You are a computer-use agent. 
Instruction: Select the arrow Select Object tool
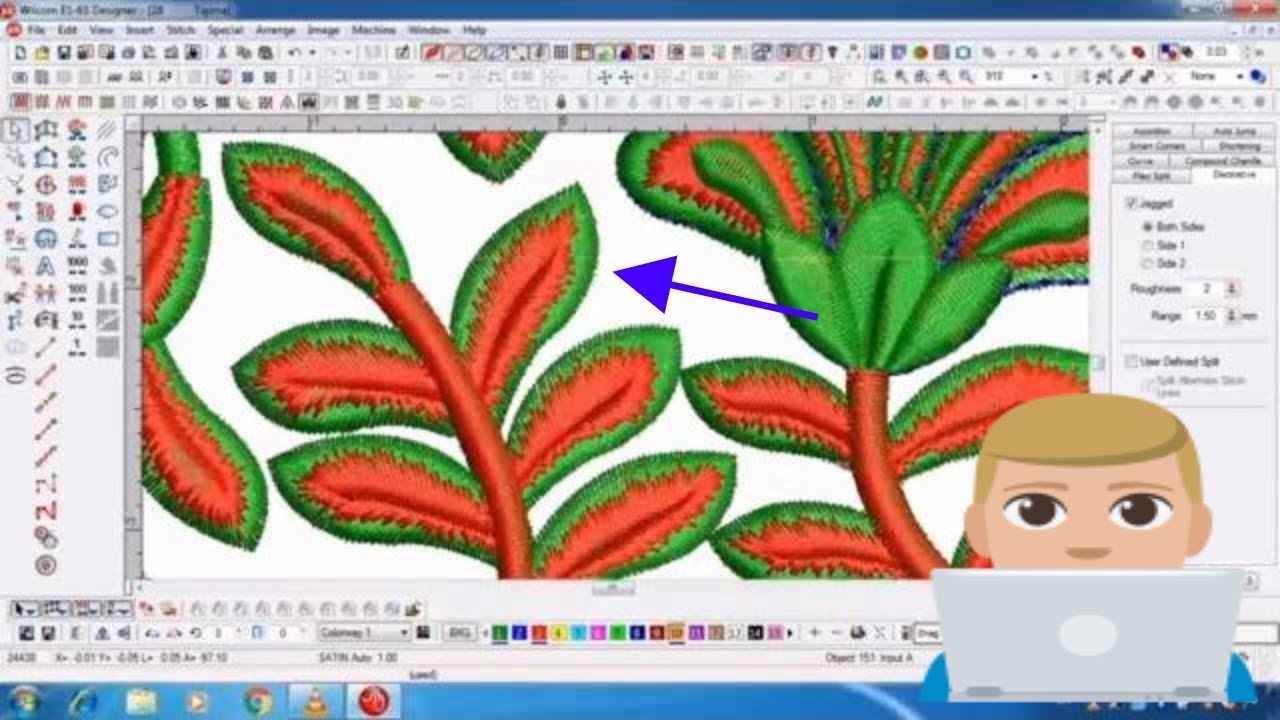[x=17, y=130]
